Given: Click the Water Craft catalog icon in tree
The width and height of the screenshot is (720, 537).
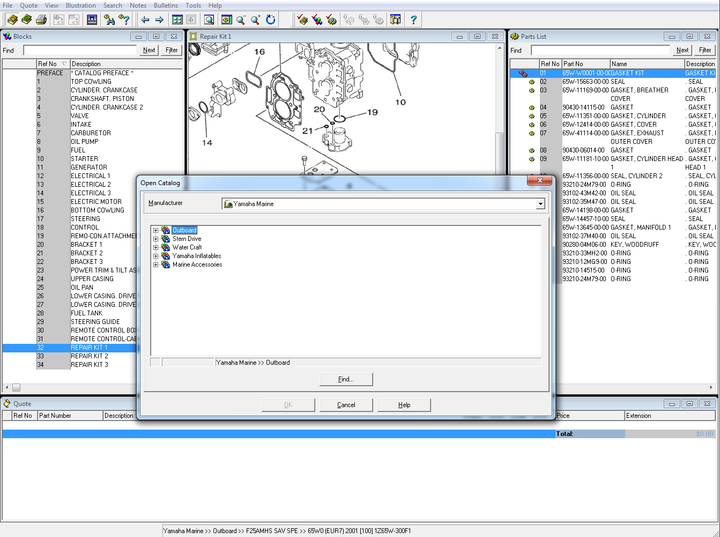Looking at the screenshot, I should (x=166, y=247).
